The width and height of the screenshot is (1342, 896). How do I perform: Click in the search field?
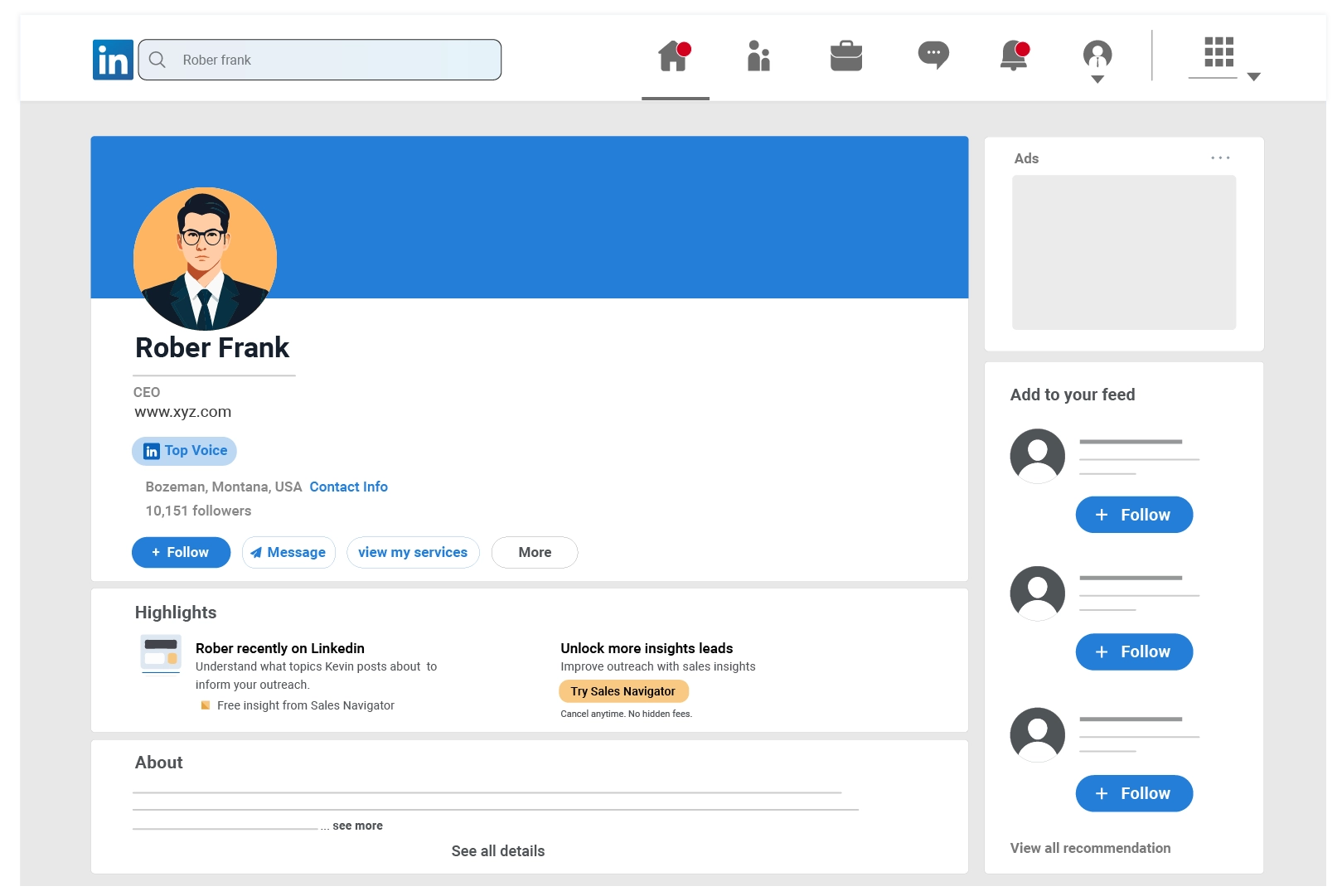click(332, 60)
